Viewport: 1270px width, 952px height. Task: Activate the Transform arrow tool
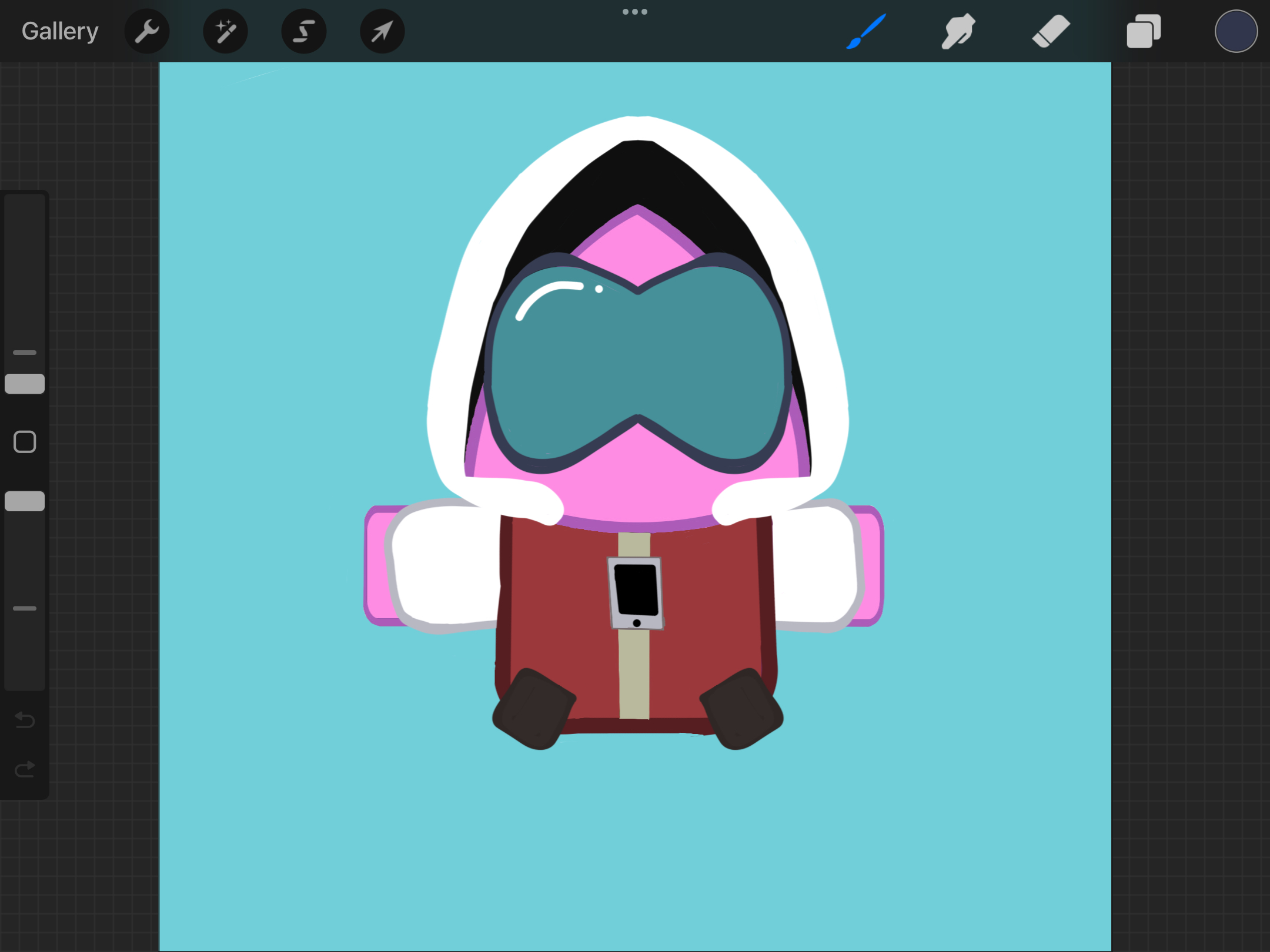[382, 31]
